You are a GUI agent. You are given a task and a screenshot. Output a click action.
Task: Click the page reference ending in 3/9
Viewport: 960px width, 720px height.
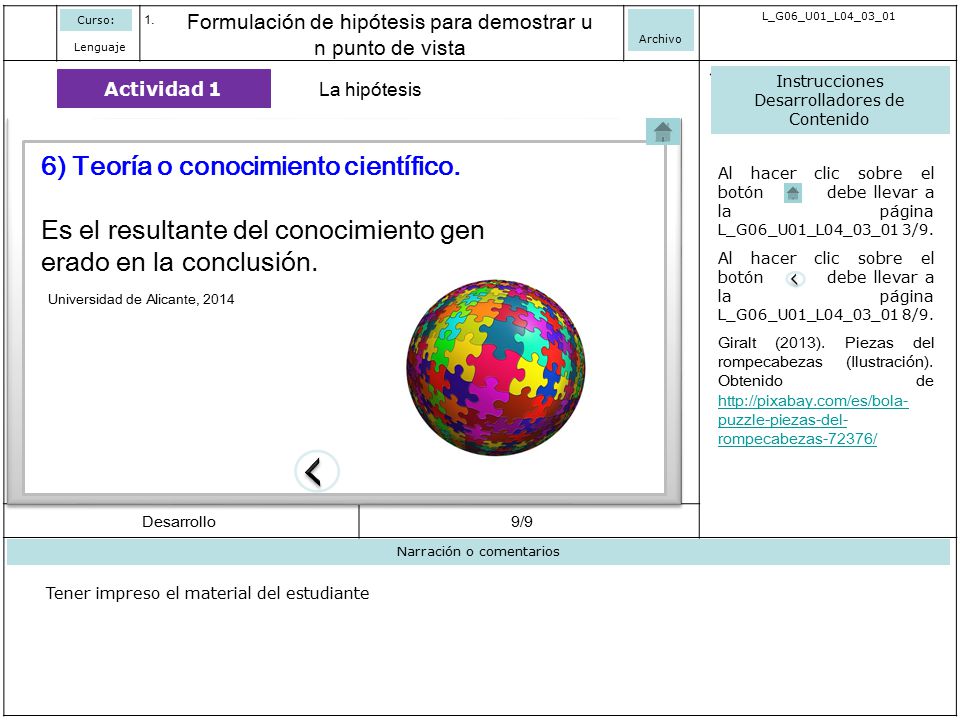coord(825,230)
